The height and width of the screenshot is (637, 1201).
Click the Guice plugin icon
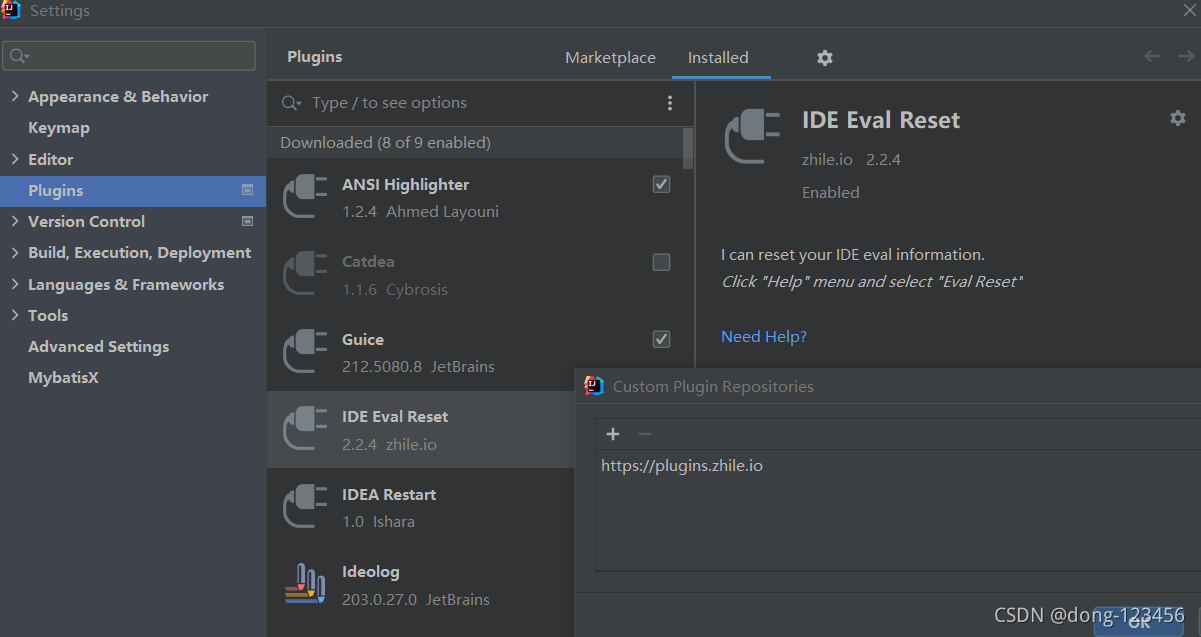(x=305, y=352)
